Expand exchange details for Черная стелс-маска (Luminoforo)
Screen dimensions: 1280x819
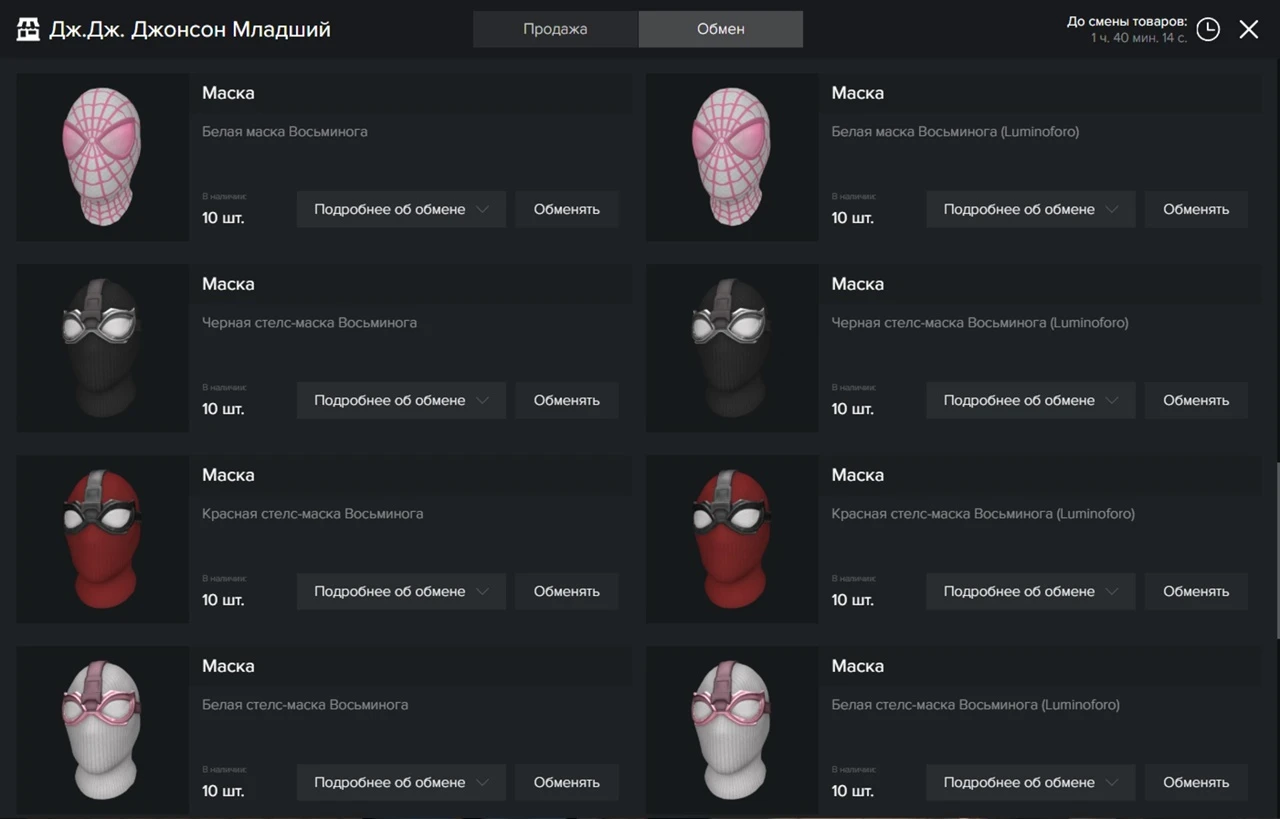pos(1030,400)
